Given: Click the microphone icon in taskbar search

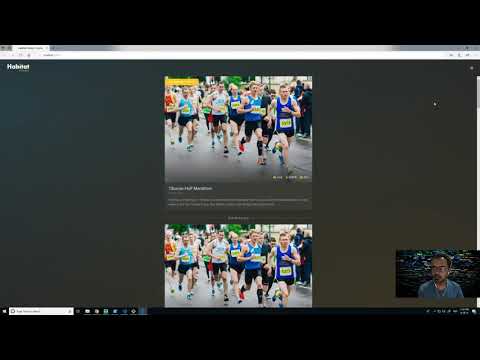Looking at the screenshot, I should coord(69,311).
